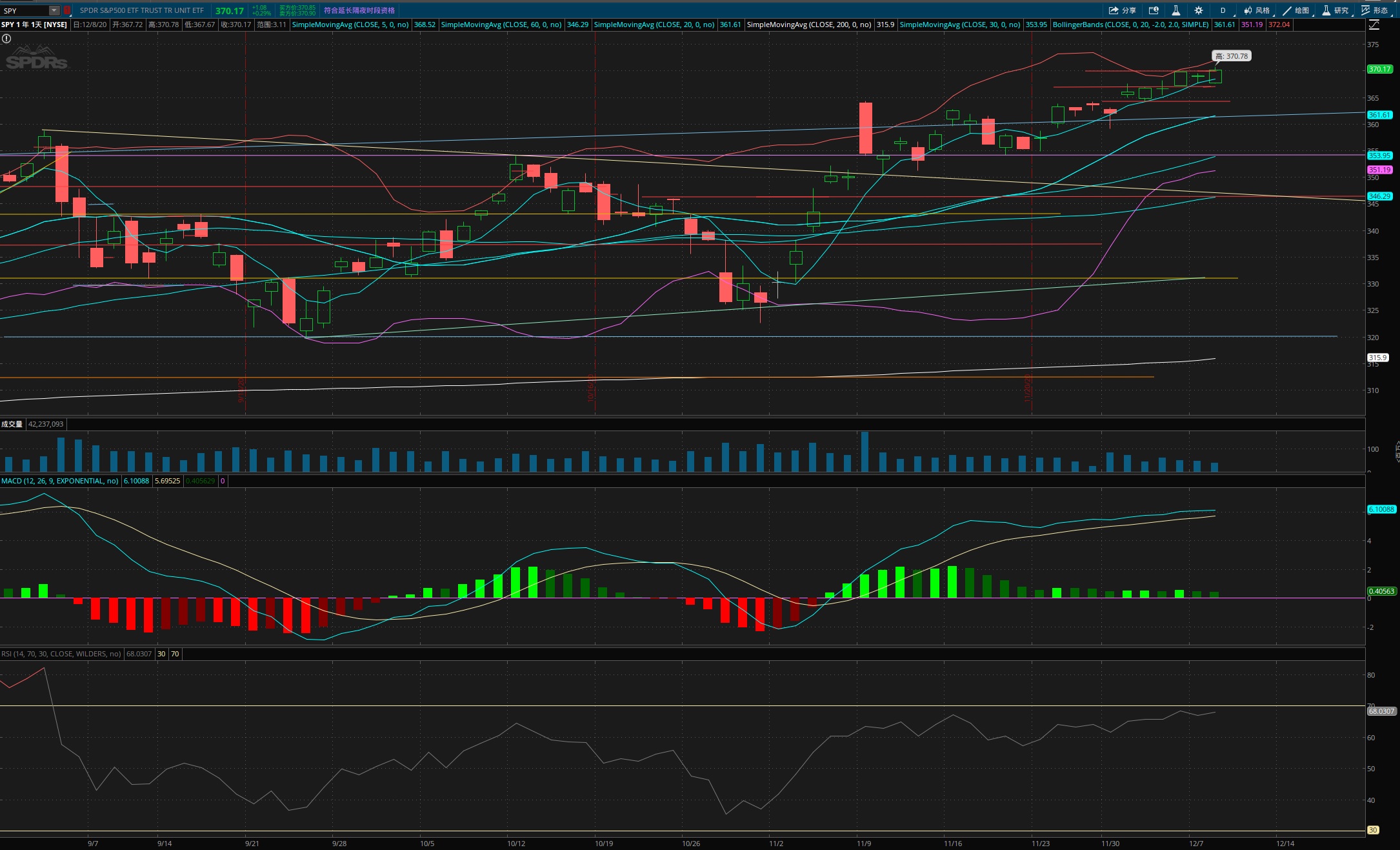
Task: Click the price axis scale icon
Action: pos(1374,25)
